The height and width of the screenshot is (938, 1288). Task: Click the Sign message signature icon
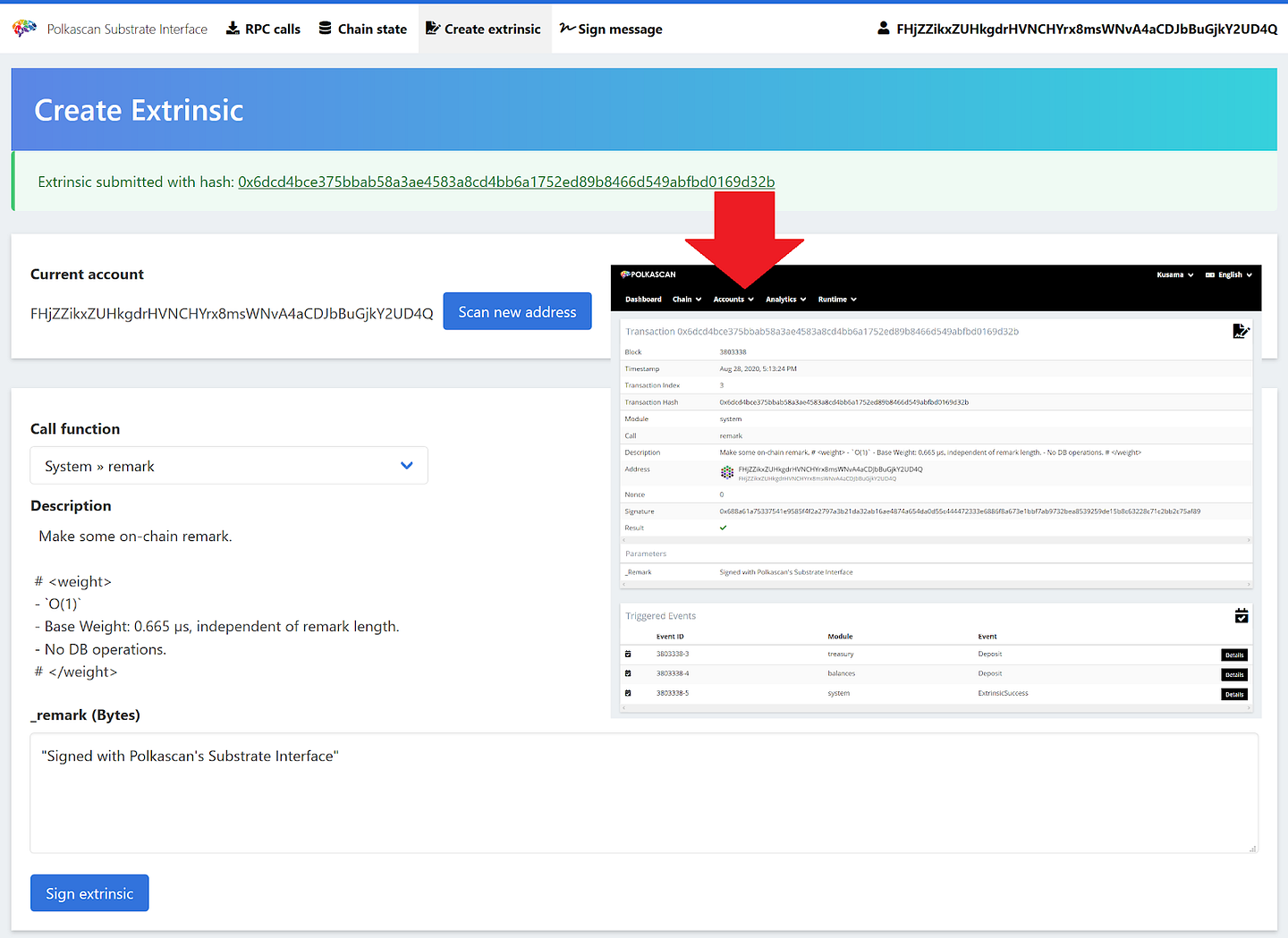coord(567,29)
